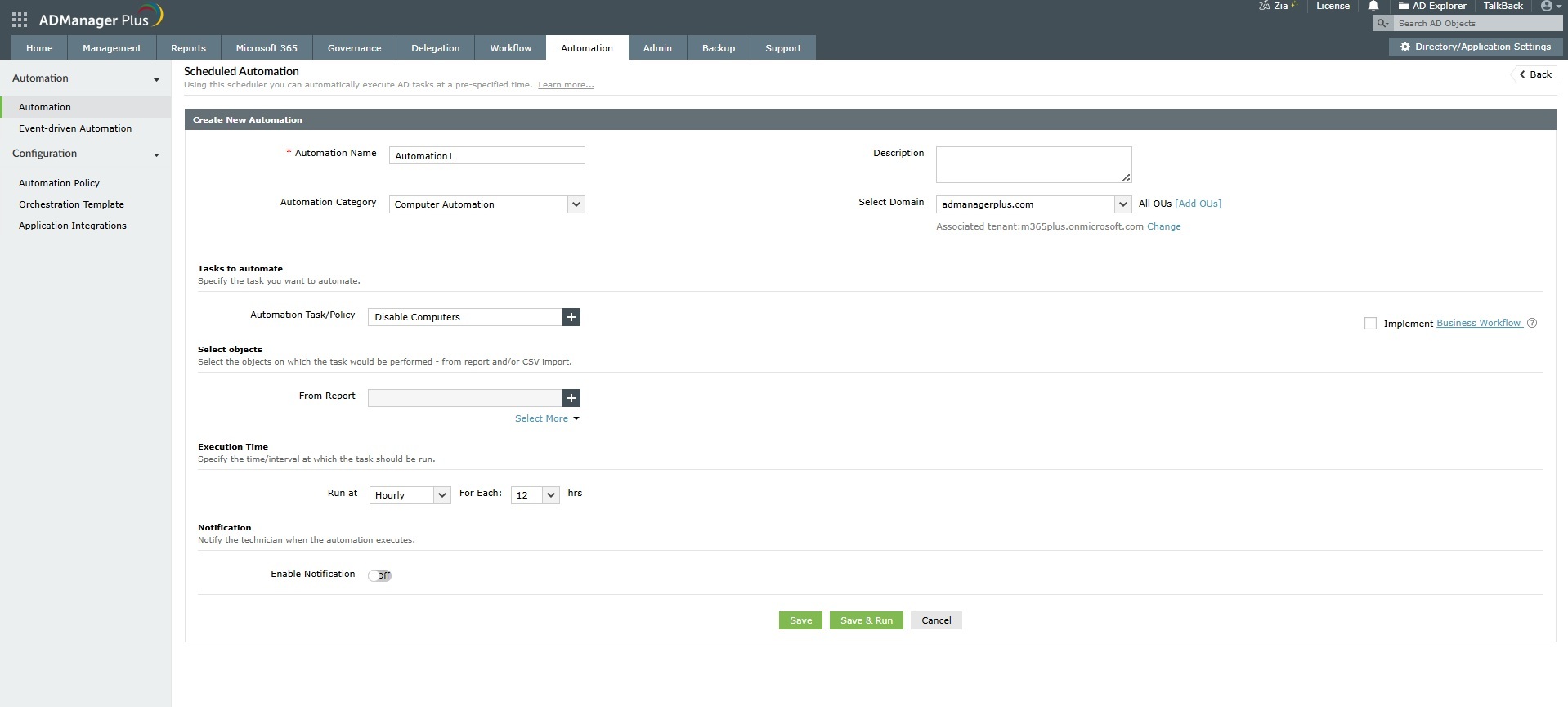
Task: Tick the Implement Business Workflow checkbox
Action: point(1370,324)
